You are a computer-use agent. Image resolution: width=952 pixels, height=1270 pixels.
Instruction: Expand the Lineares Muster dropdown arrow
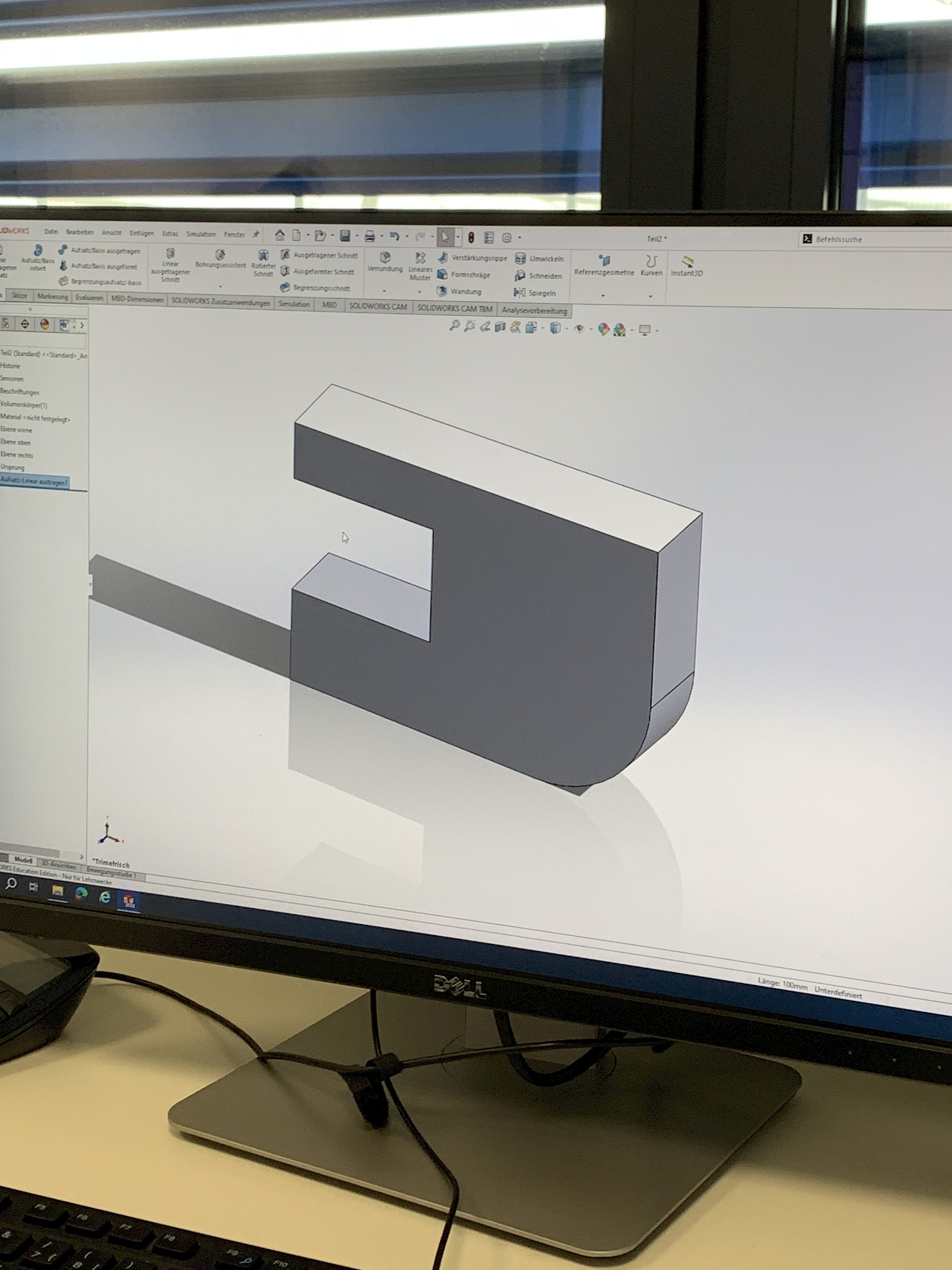tap(419, 292)
